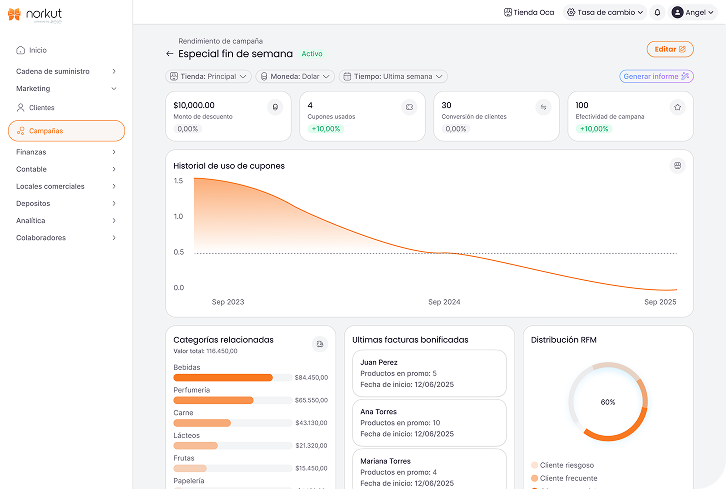Click the icon on the Monto de descuento card
Image resolution: width=726 pixels, height=489 pixels.
(x=275, y=106)
